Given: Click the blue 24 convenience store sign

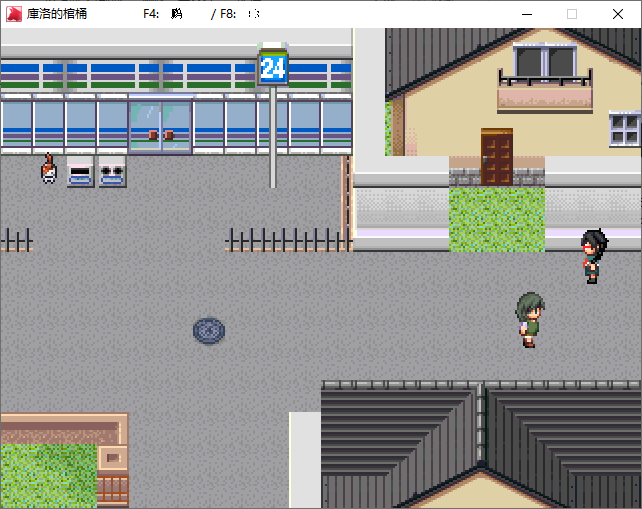Looking at the screenshot, I should point(273,68).
